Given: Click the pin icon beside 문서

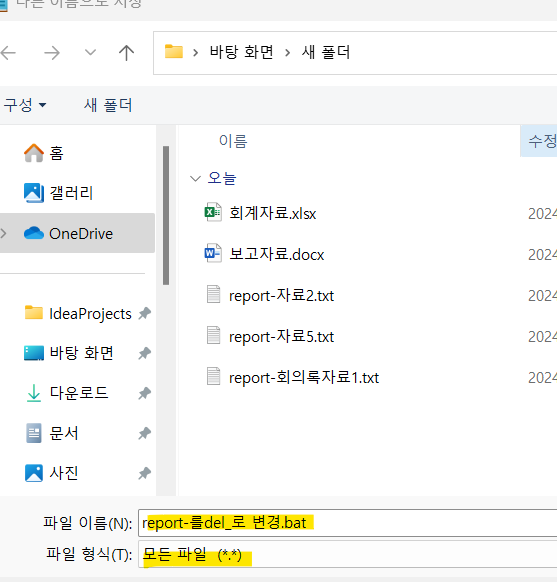Looking at the screenshot, I should [145, 433].
